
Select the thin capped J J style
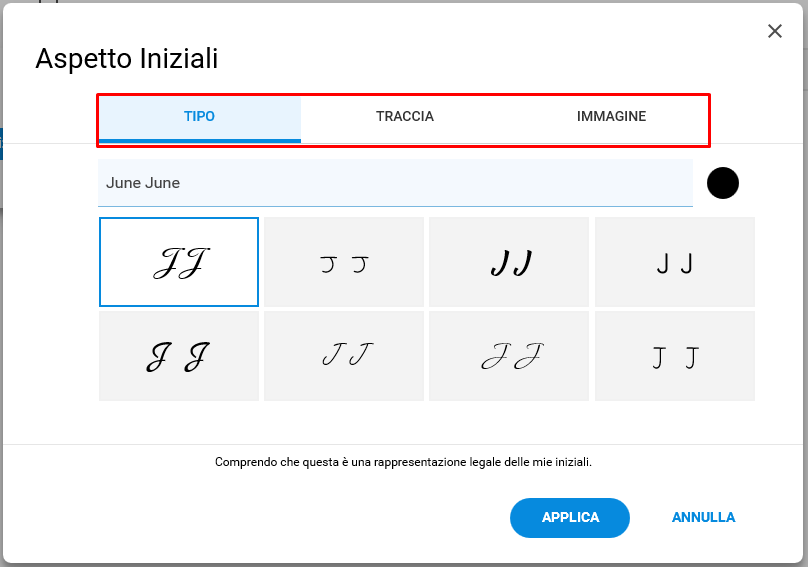675,356
